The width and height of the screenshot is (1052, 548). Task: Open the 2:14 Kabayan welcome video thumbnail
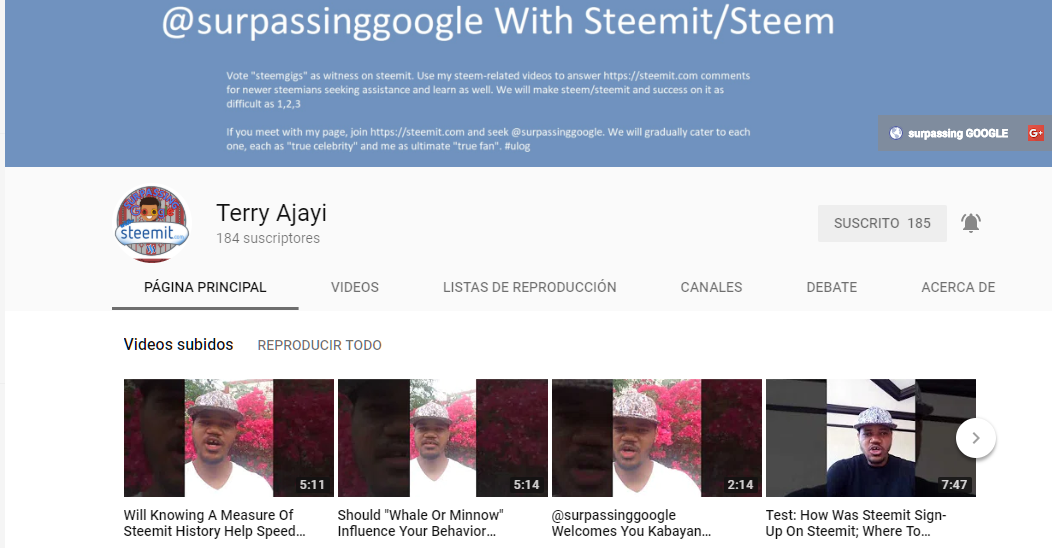tap(657, 438)
